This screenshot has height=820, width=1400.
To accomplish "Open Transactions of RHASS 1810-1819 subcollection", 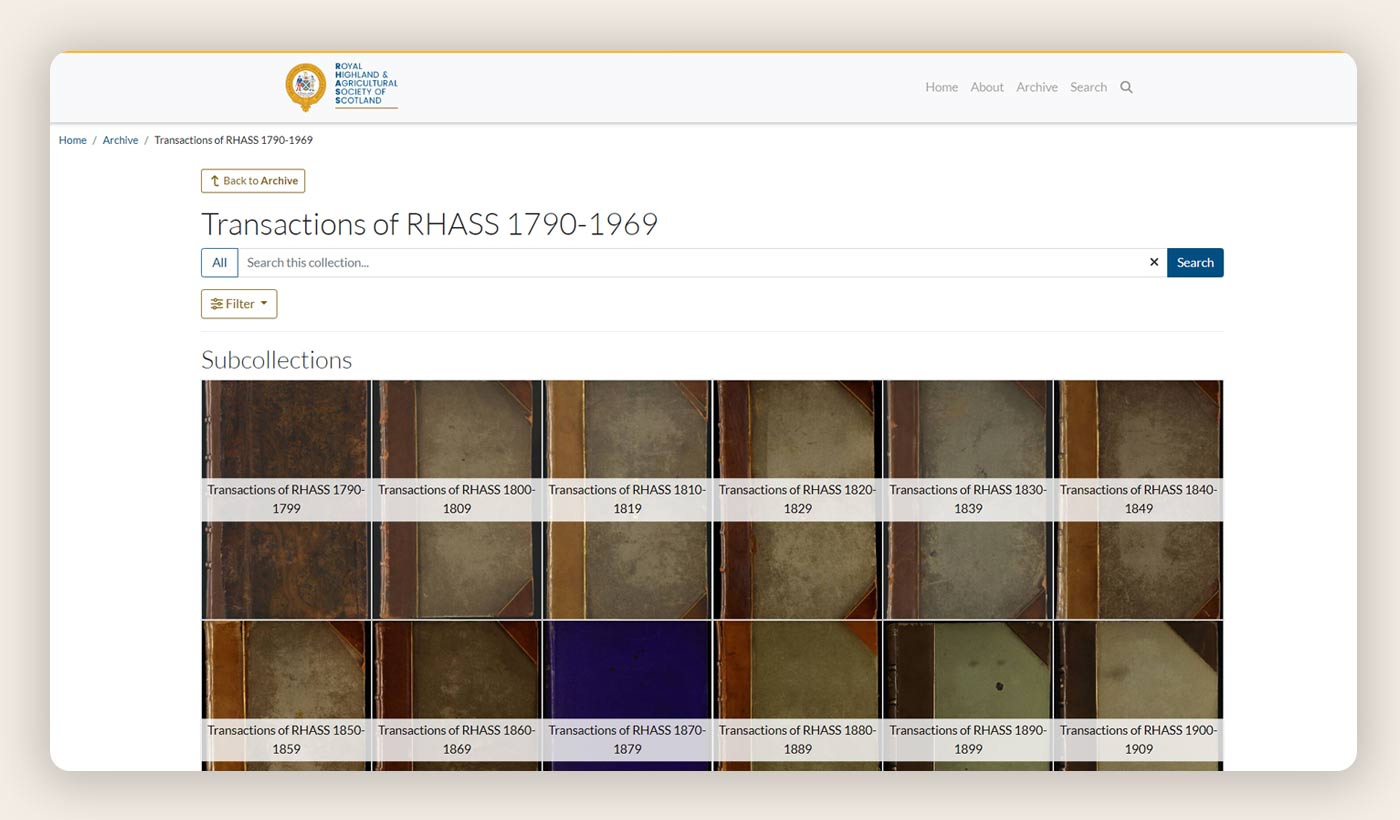I will (x=627, y=499).
